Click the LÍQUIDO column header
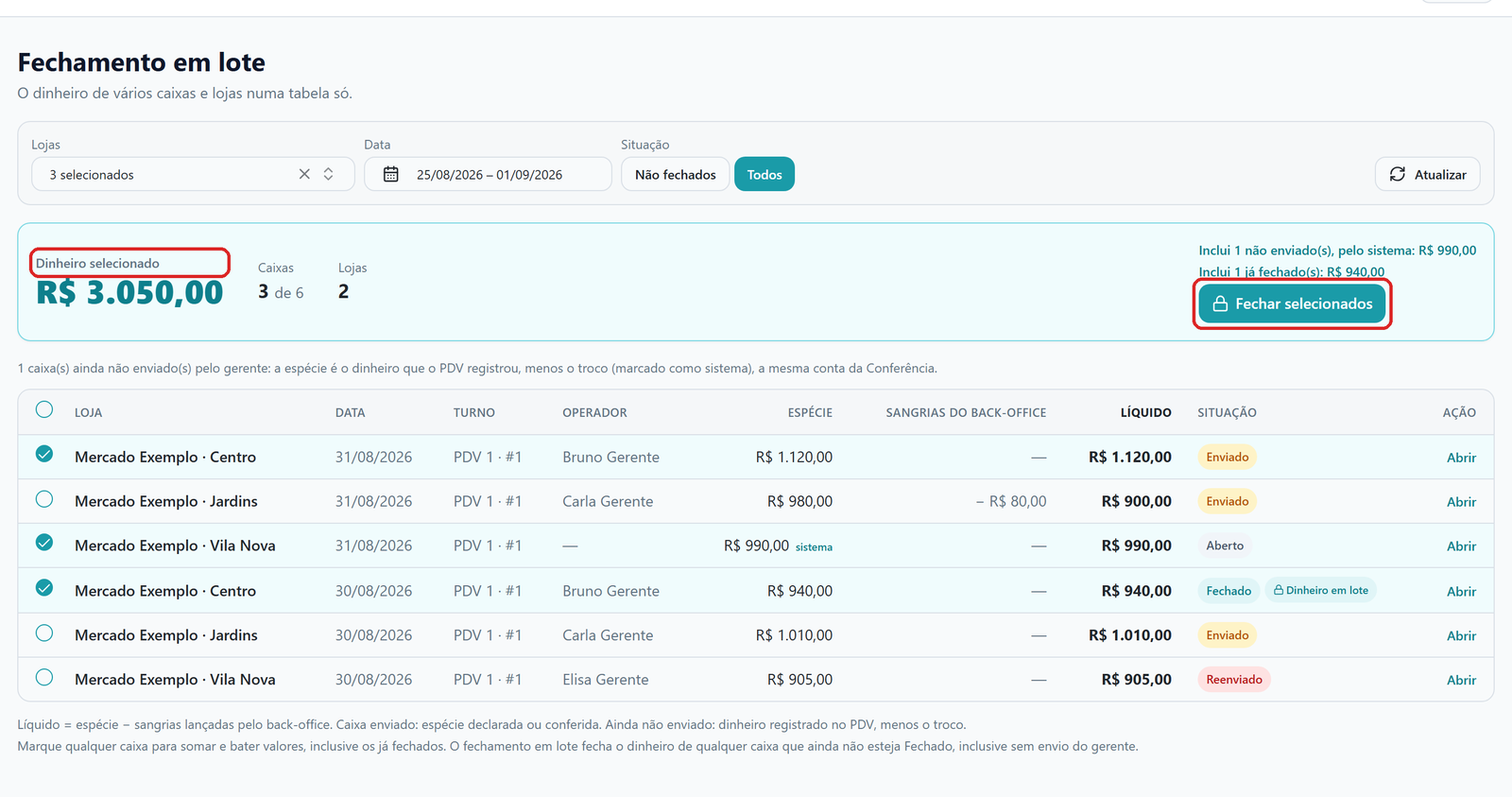The image size is (1512, 797). point(1145,413)
